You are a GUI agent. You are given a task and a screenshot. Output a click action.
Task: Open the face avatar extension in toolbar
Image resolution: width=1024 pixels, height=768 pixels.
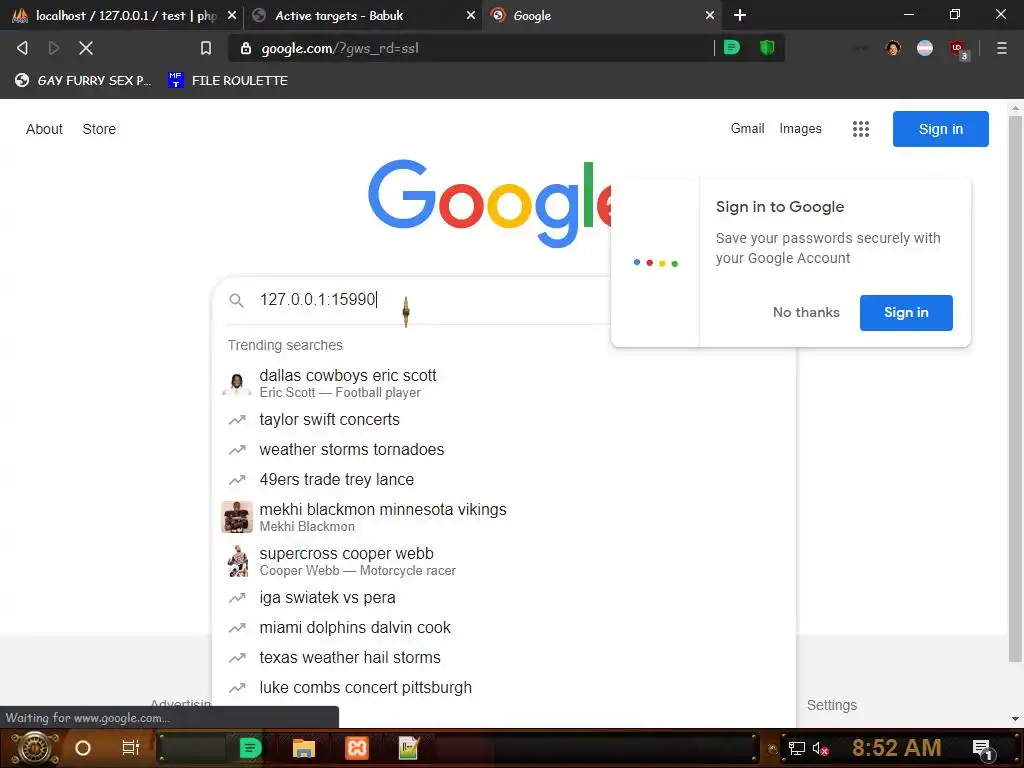point(893,48)
